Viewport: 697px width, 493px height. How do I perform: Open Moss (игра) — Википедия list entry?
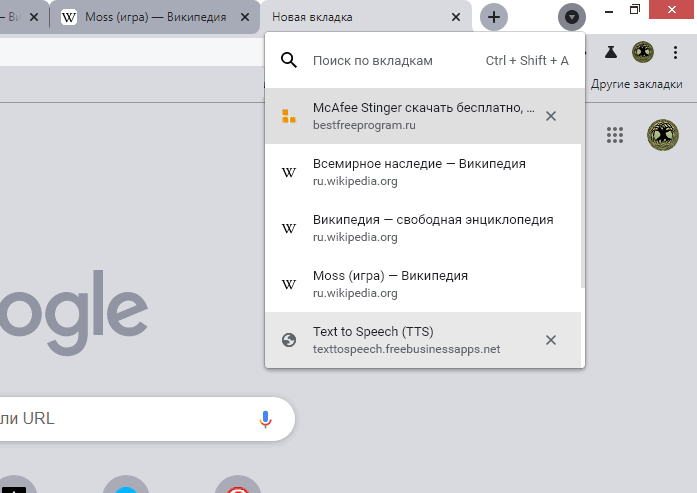click(x=423, y=284)
